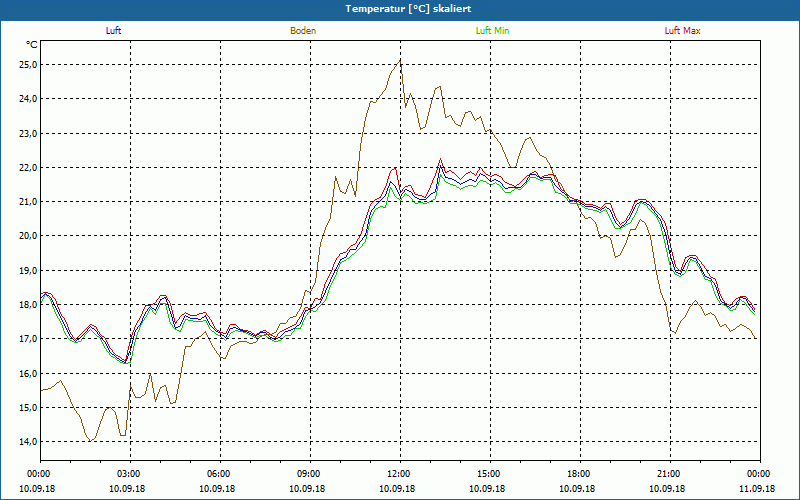The image size is (800, 500).
Task: Click the green Luft Min legend label
Action: [492, 31]
